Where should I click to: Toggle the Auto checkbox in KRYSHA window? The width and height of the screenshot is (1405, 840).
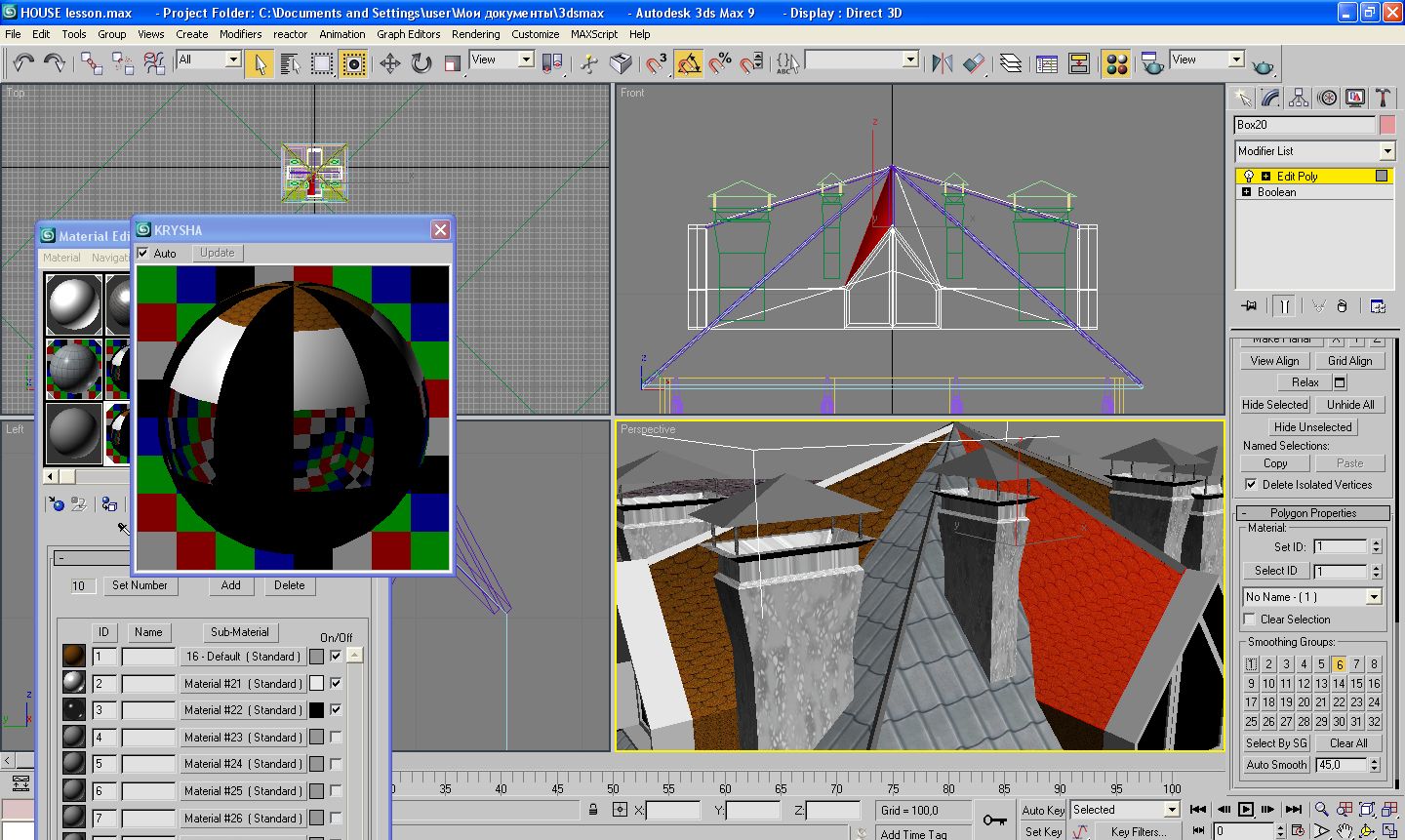tap(144, 253)
